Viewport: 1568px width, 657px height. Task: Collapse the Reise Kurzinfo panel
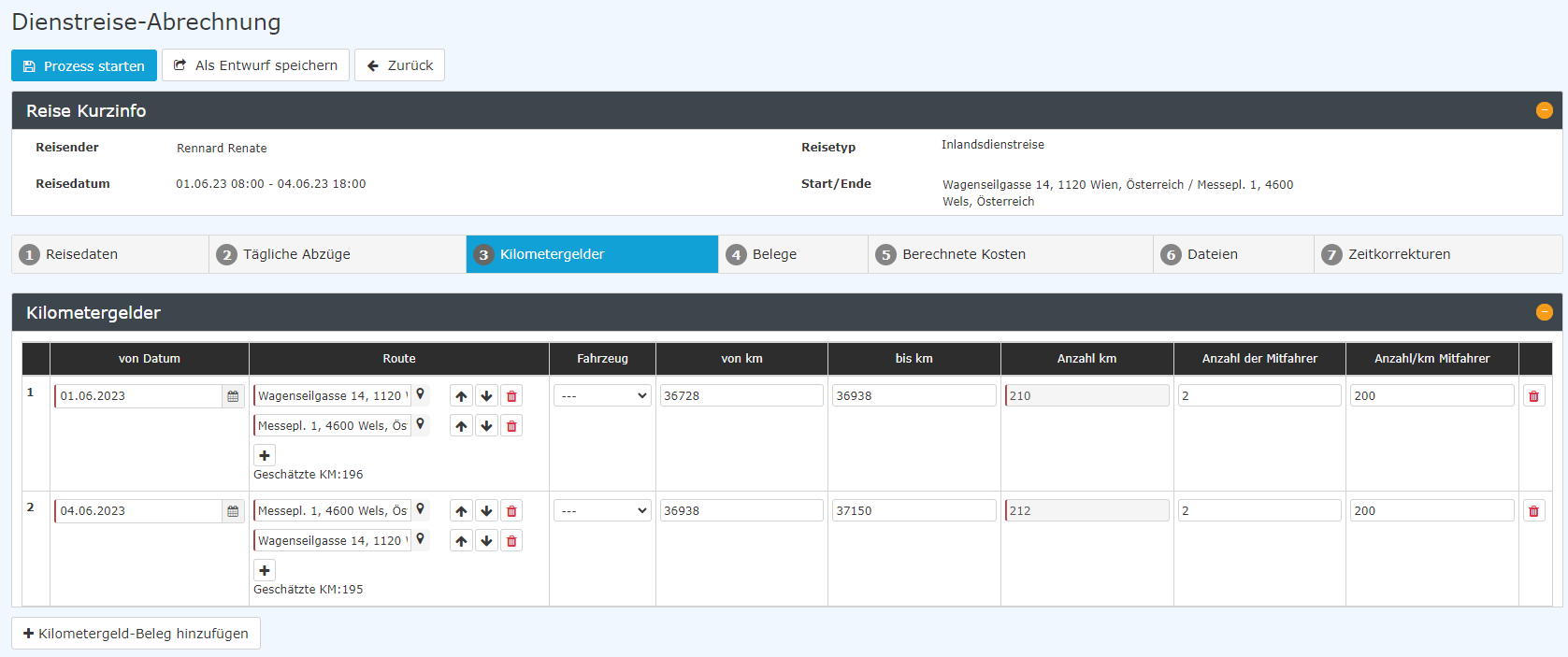point(1545,110)
